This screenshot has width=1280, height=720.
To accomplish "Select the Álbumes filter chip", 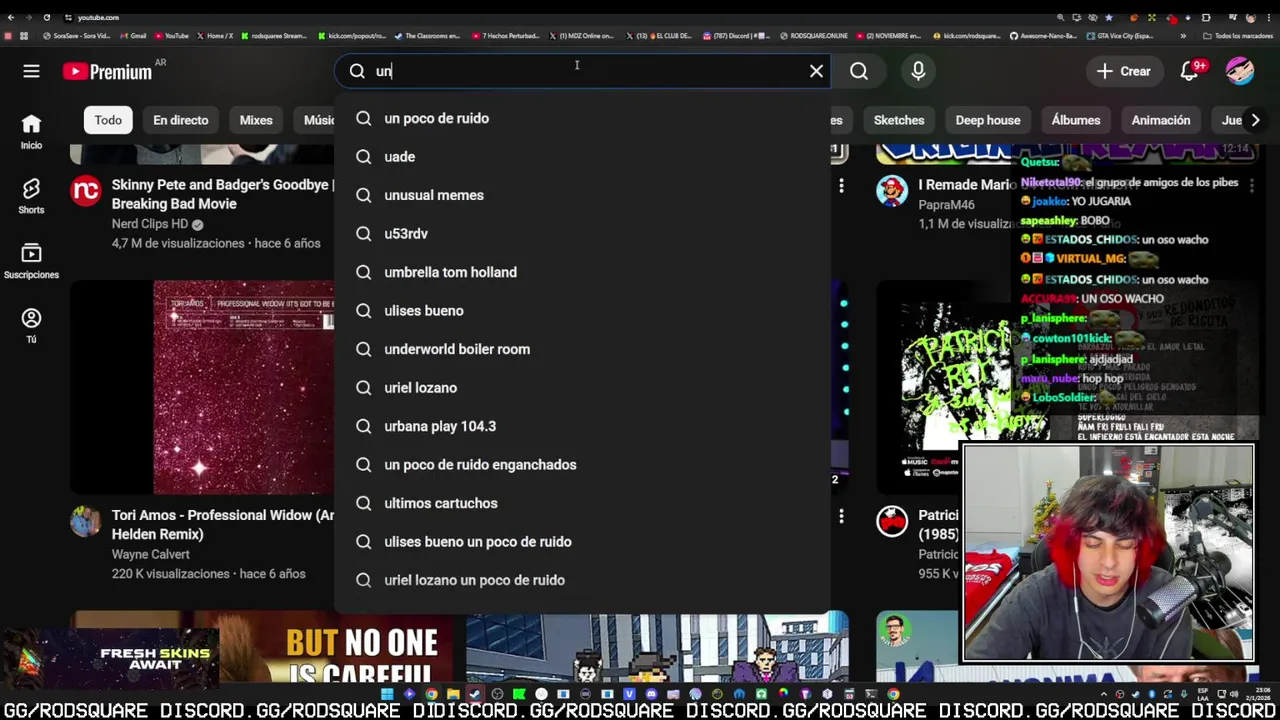I will [x=1076, y=120].
